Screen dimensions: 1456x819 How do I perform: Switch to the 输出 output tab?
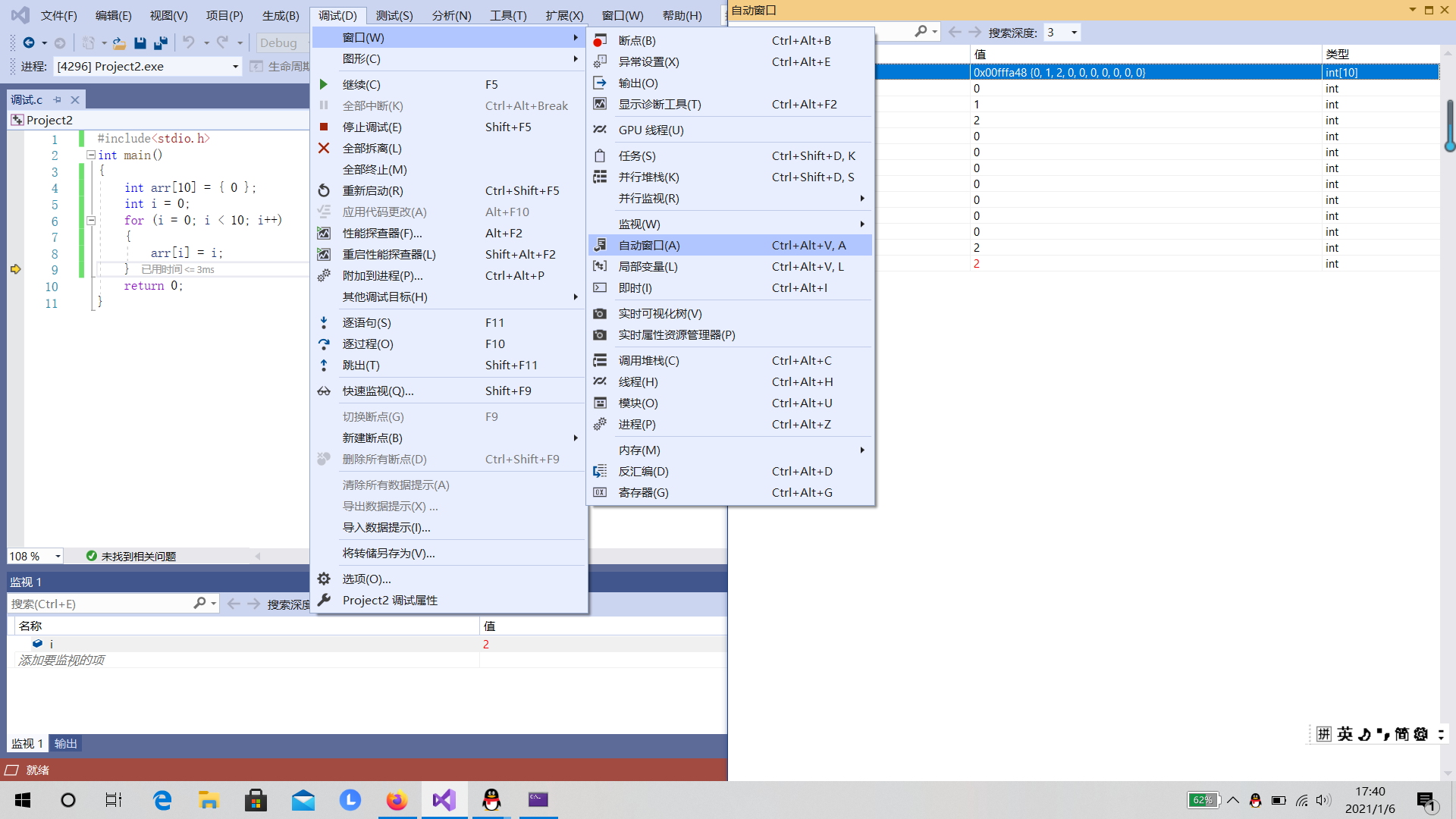[x=66, y=743]
